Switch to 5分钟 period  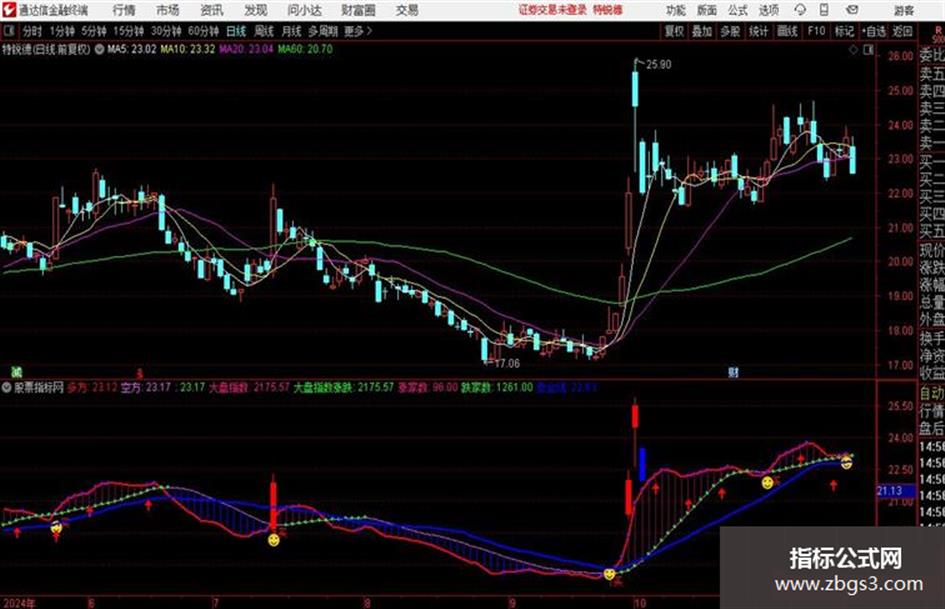(94, 31)
